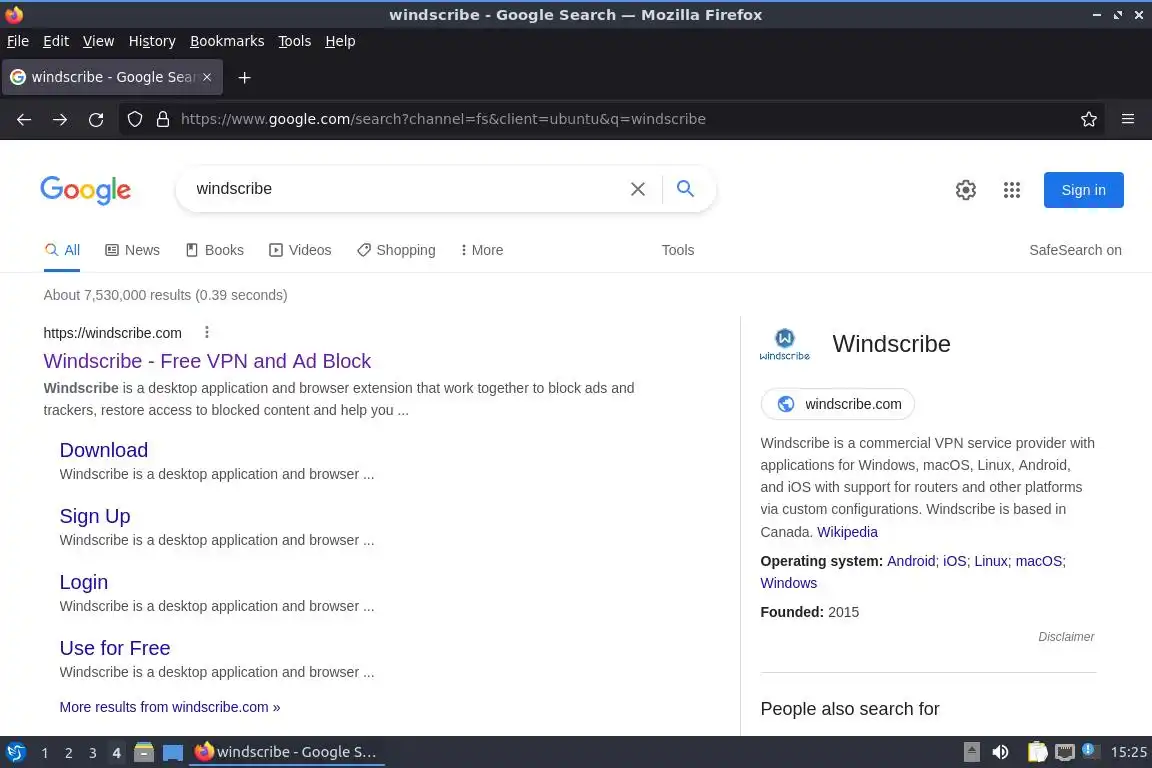This screenshot has height=768, width=1152.
Task: Go to Google home via the logo
Action: (85, 190)
